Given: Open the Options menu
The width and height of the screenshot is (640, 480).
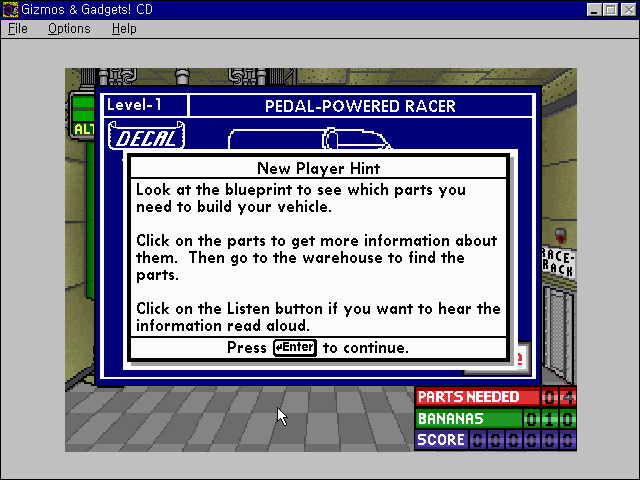Looking at the screenshot, I should pos(69,29).
